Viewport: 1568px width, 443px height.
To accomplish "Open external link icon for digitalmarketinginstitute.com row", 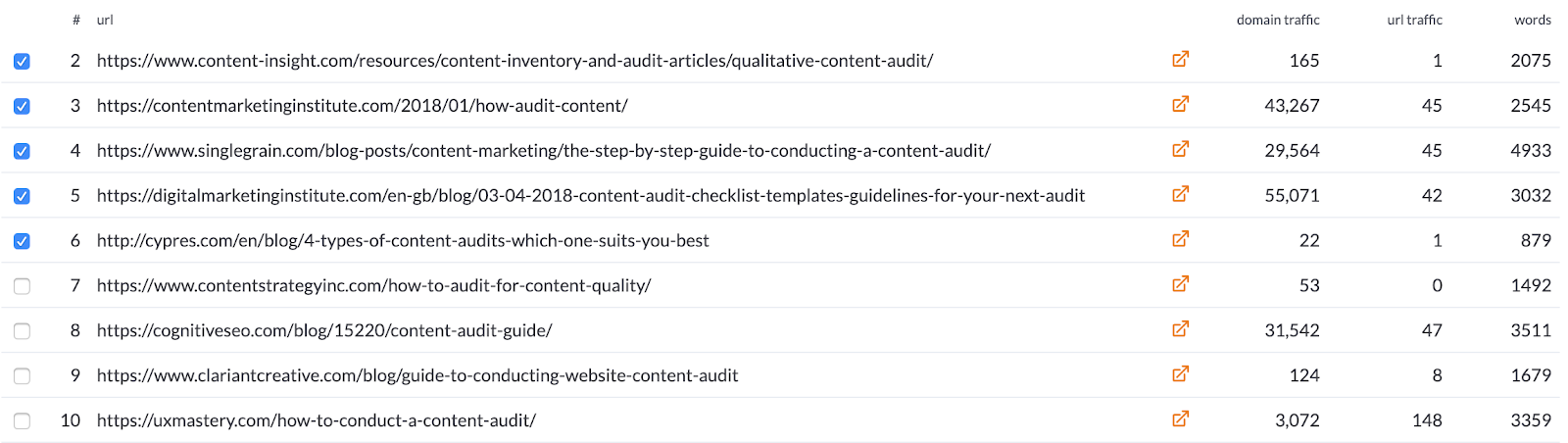I will click(1180, 195).
